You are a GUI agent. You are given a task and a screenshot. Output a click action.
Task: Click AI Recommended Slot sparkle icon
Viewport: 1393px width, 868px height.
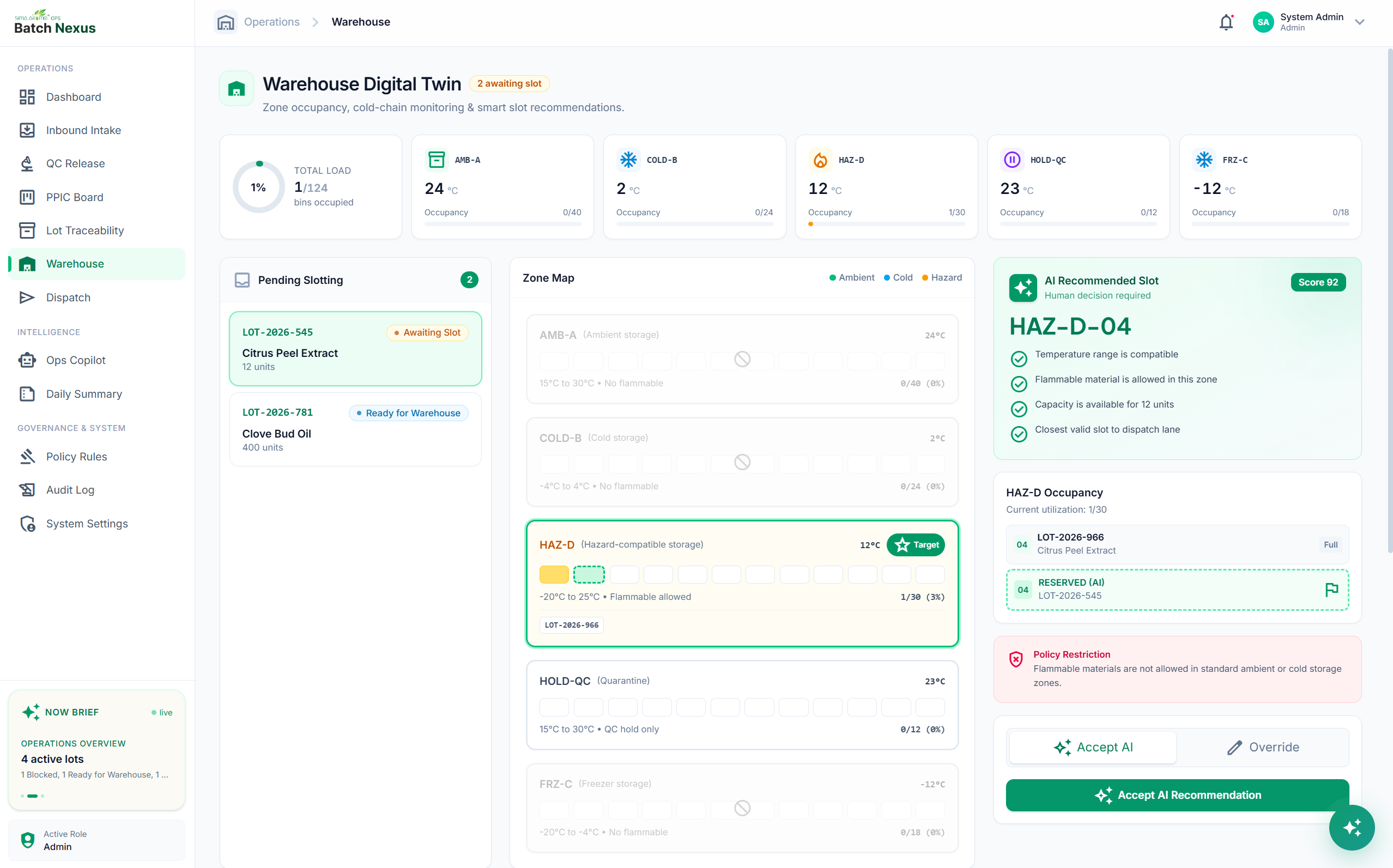[1023, 288]
